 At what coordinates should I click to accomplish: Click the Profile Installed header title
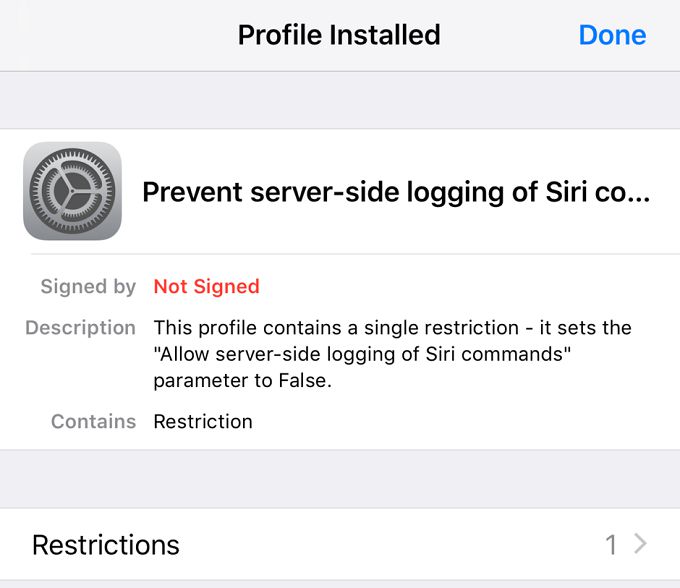[339, 35]
